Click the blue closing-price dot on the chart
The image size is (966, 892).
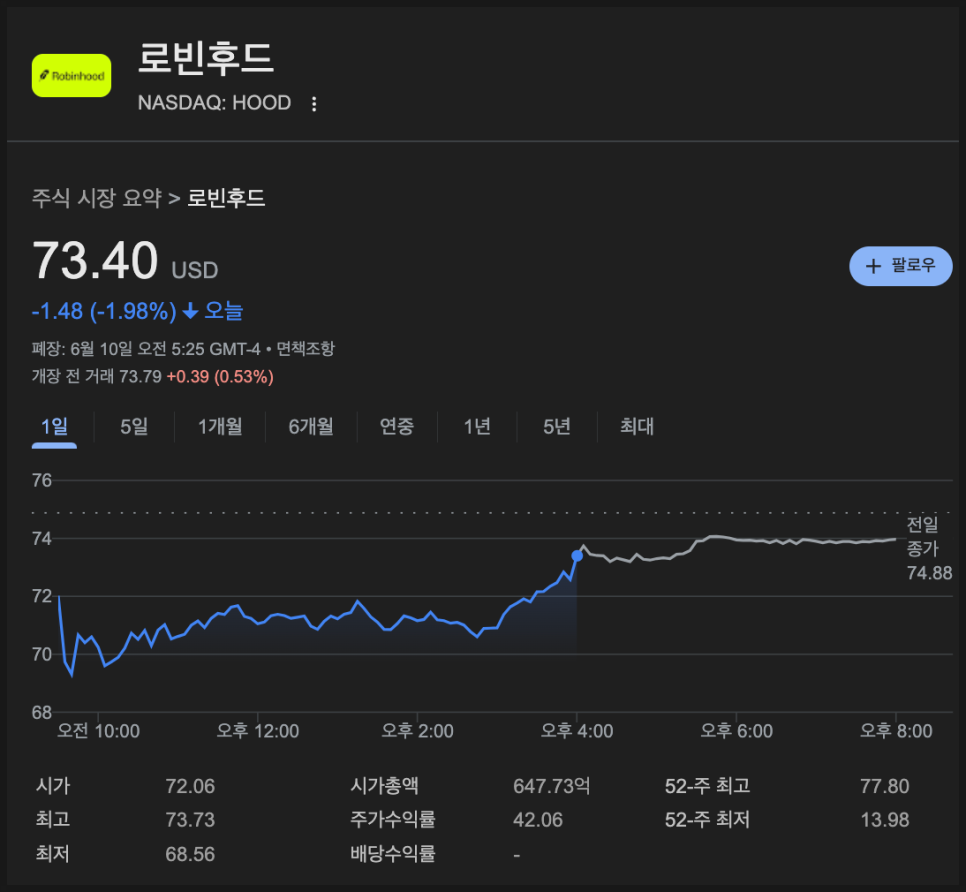point(577,556)
